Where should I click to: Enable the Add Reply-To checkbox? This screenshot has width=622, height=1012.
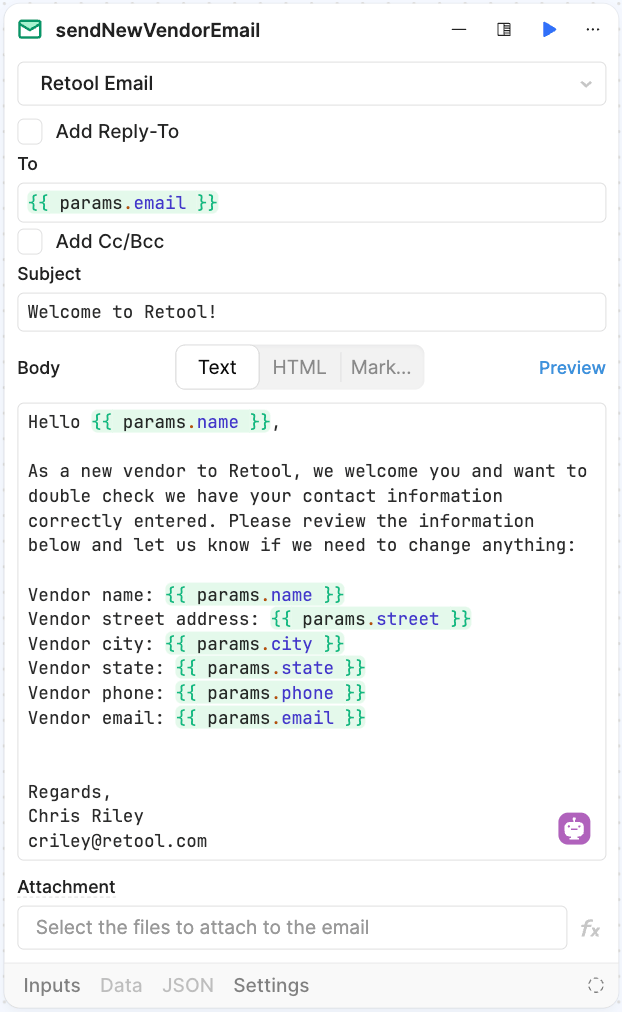[x=30, y=132]
